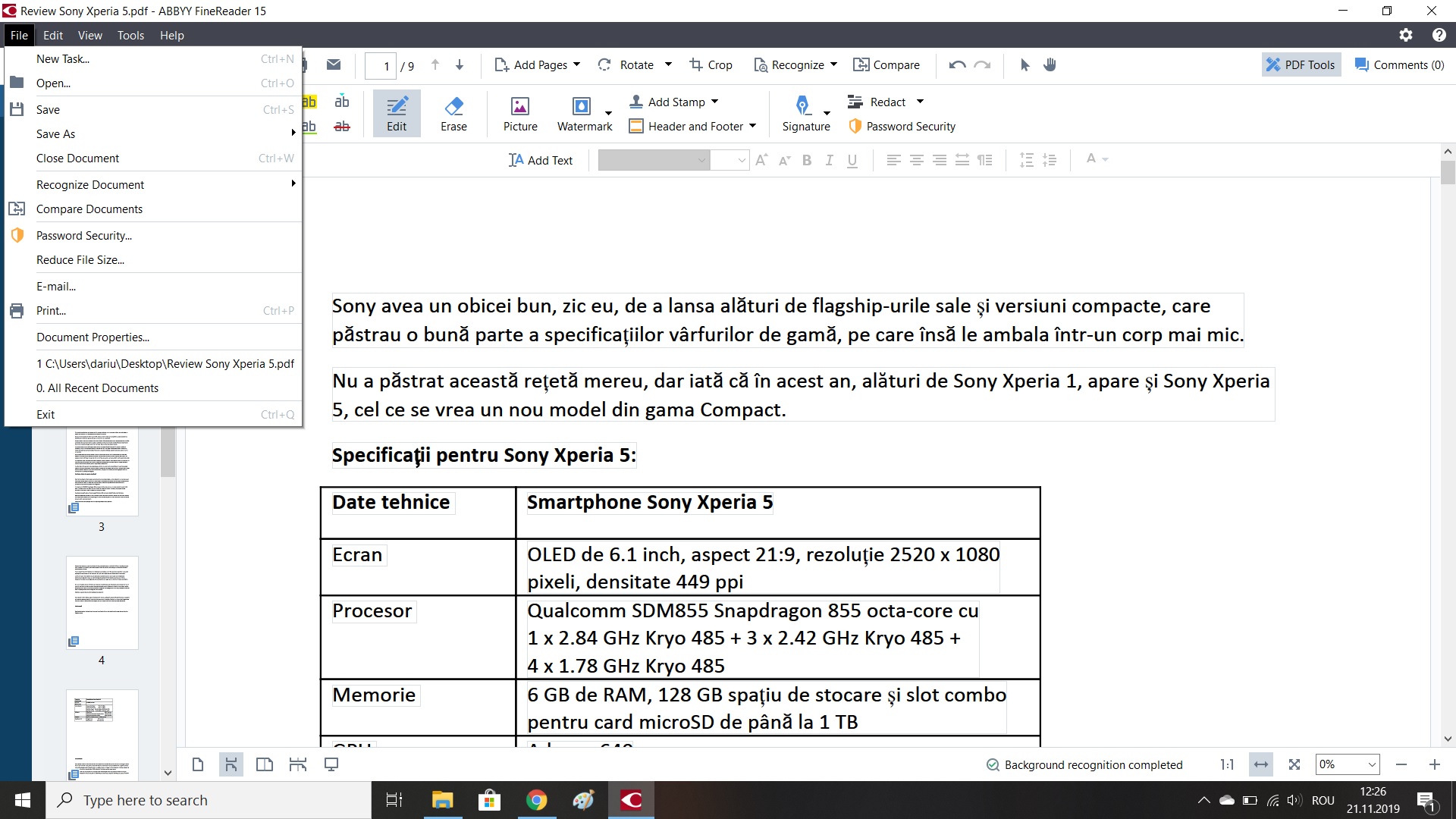Send document via envelope icon

coord(334,65)
